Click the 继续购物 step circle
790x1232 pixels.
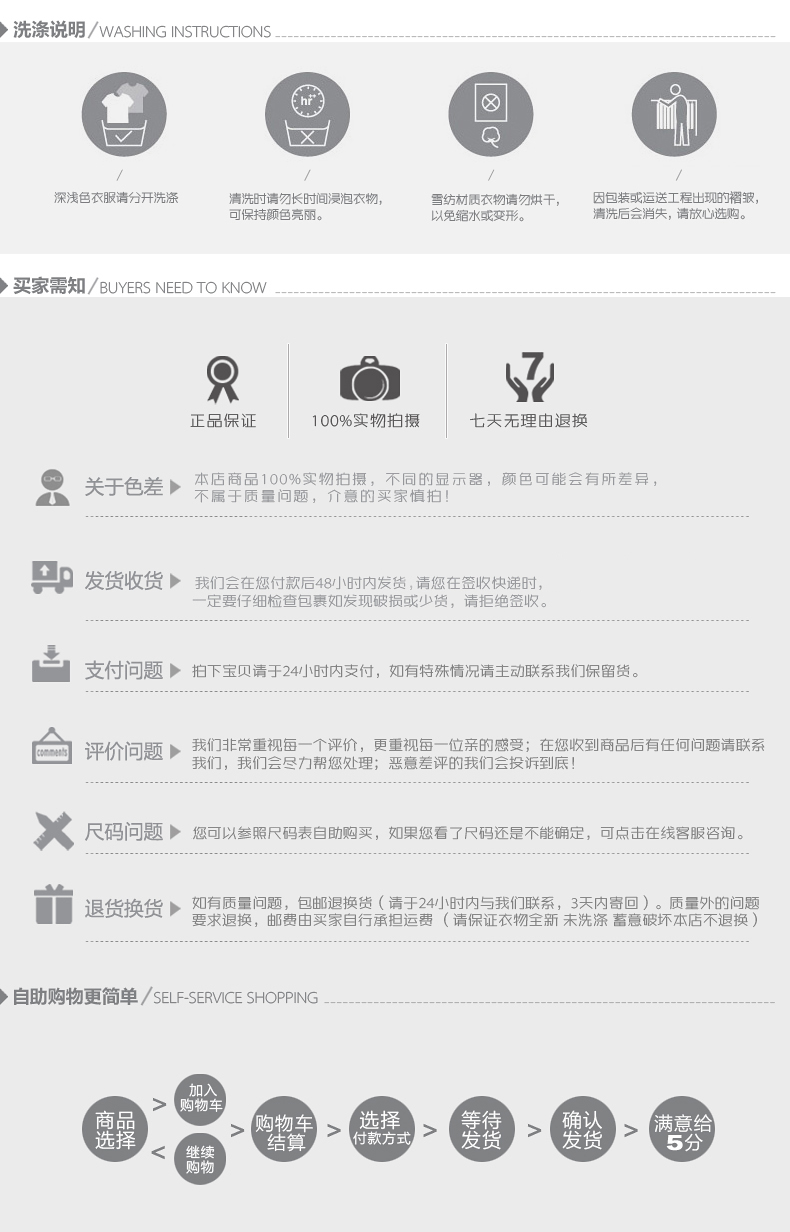pos(201,1160)
